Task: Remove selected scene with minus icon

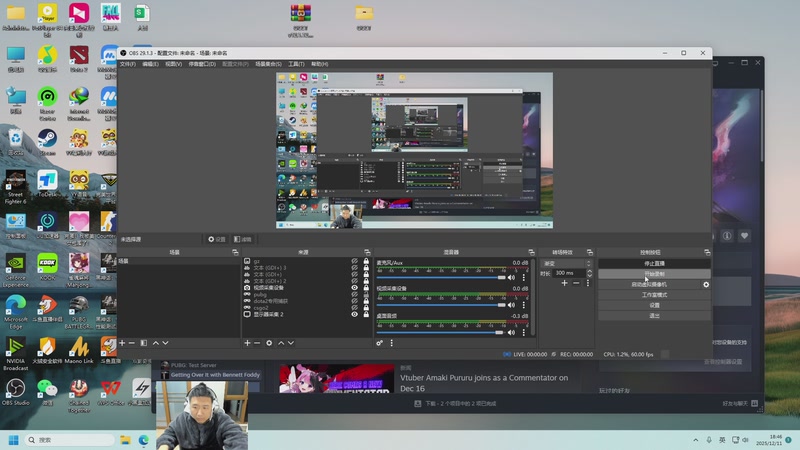Action: 132,343
